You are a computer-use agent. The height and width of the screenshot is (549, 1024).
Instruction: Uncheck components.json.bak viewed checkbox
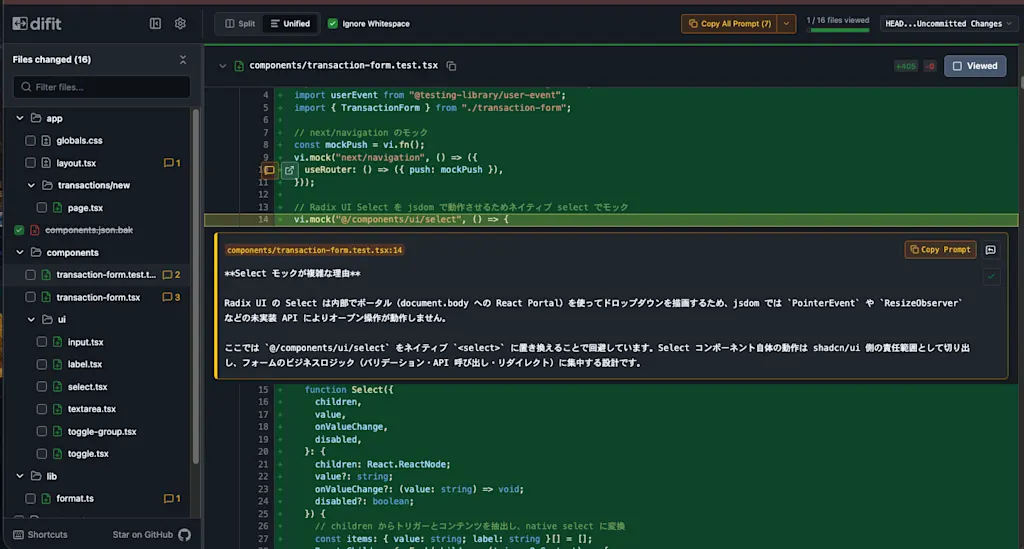tap(19, 230)
